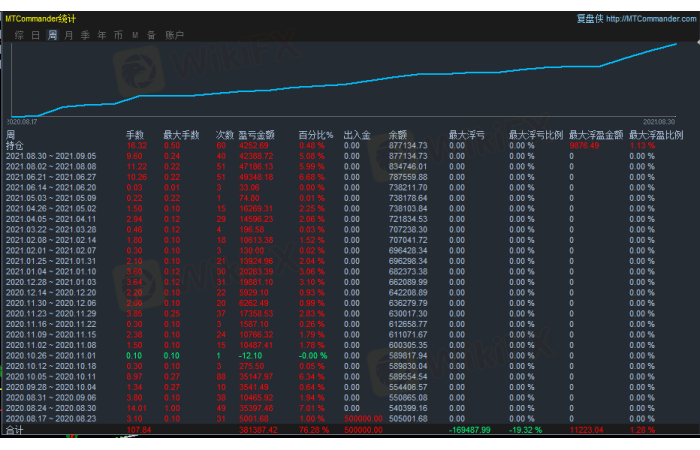This screenshot has height=450, width=700.
Task: Click the 9876.49 floating profit value
Action: tap(584, 146)
